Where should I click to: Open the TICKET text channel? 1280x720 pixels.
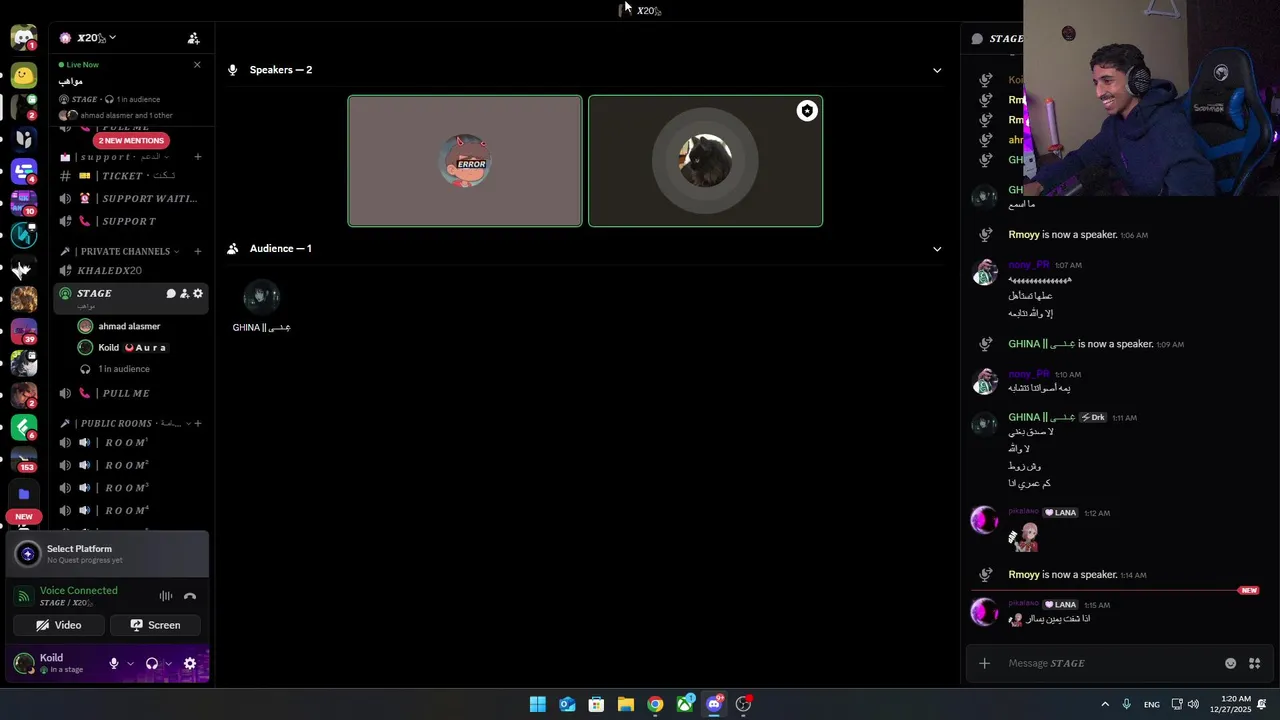point(130,176)
